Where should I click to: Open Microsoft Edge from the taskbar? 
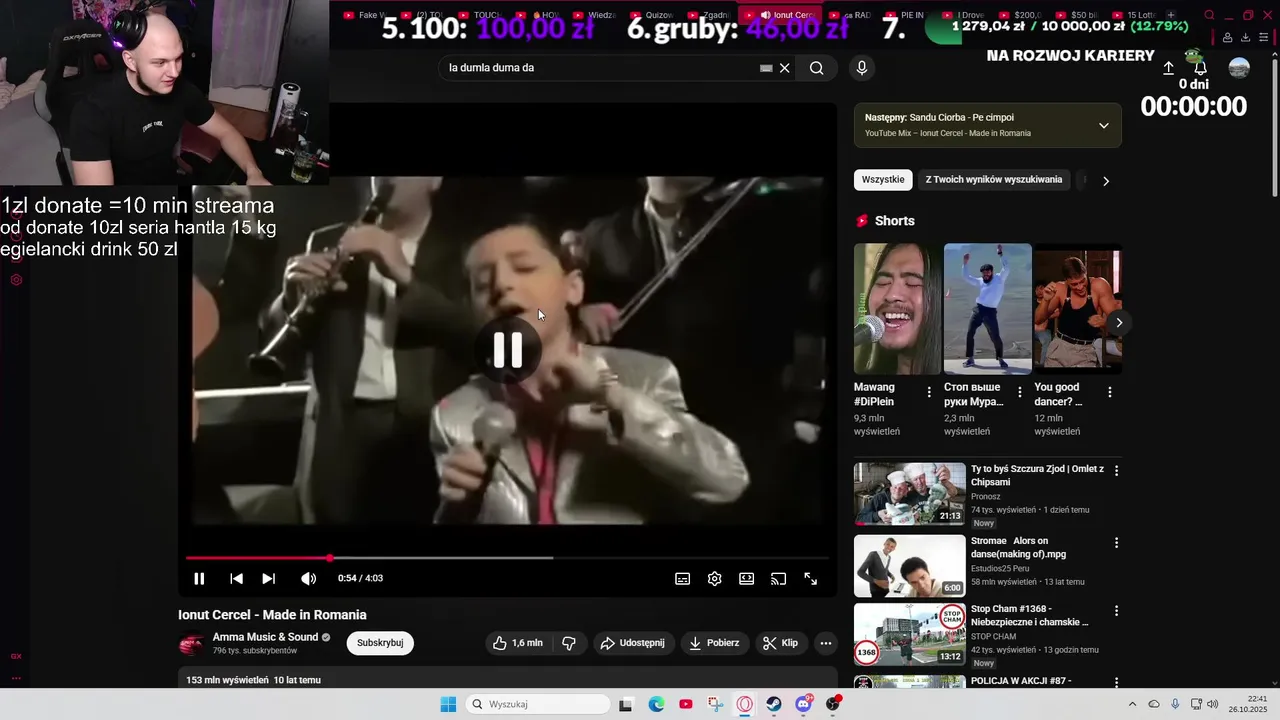click(656, 704)
